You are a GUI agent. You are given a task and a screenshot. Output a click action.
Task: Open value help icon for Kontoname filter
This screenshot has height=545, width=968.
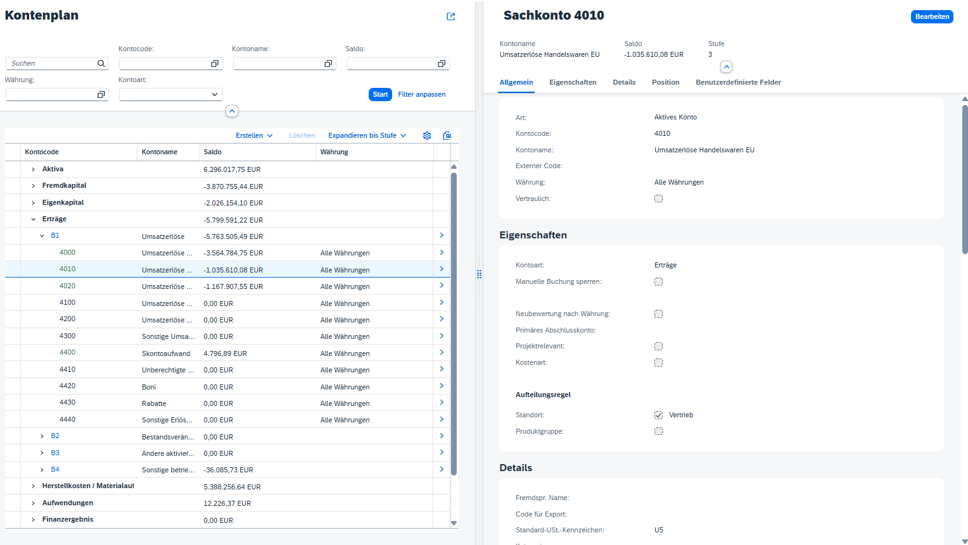328,64
